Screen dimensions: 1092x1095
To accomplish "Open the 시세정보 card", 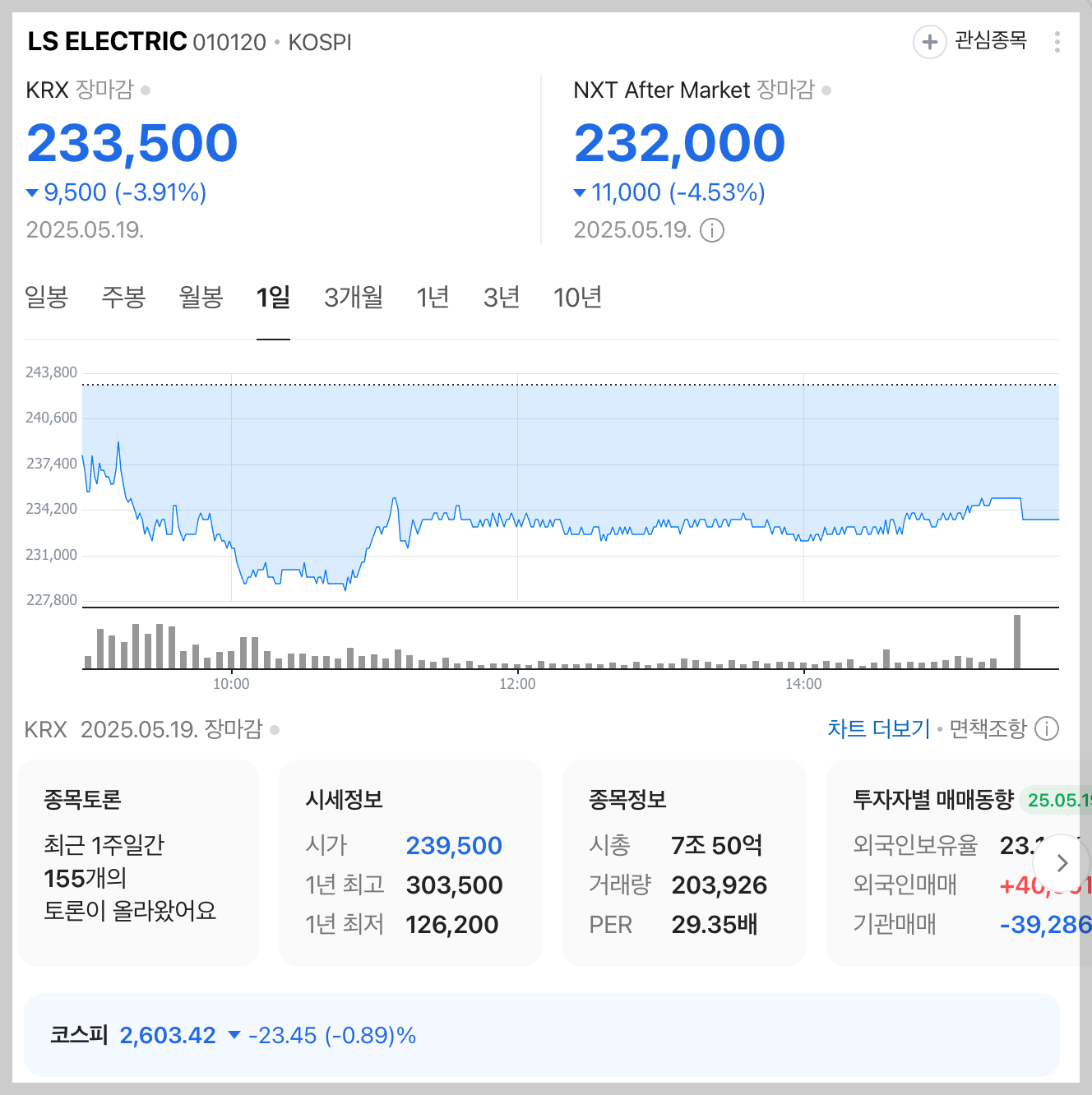I will pos(410,863).
